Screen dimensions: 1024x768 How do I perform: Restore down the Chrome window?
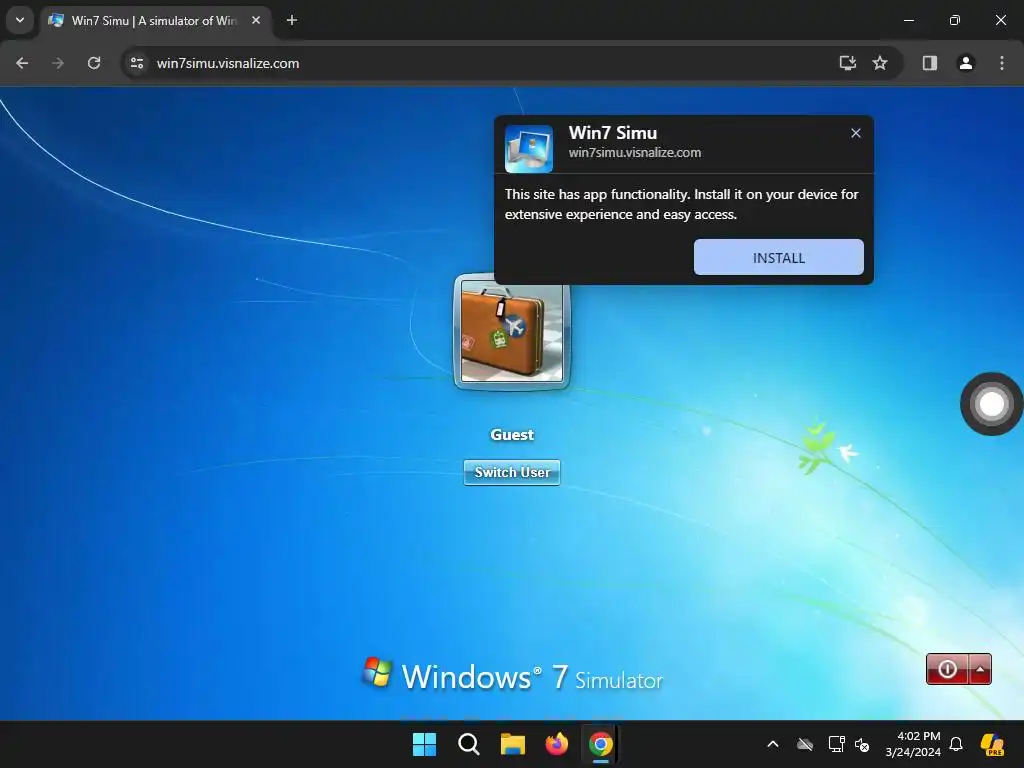(x=955, y=20)
